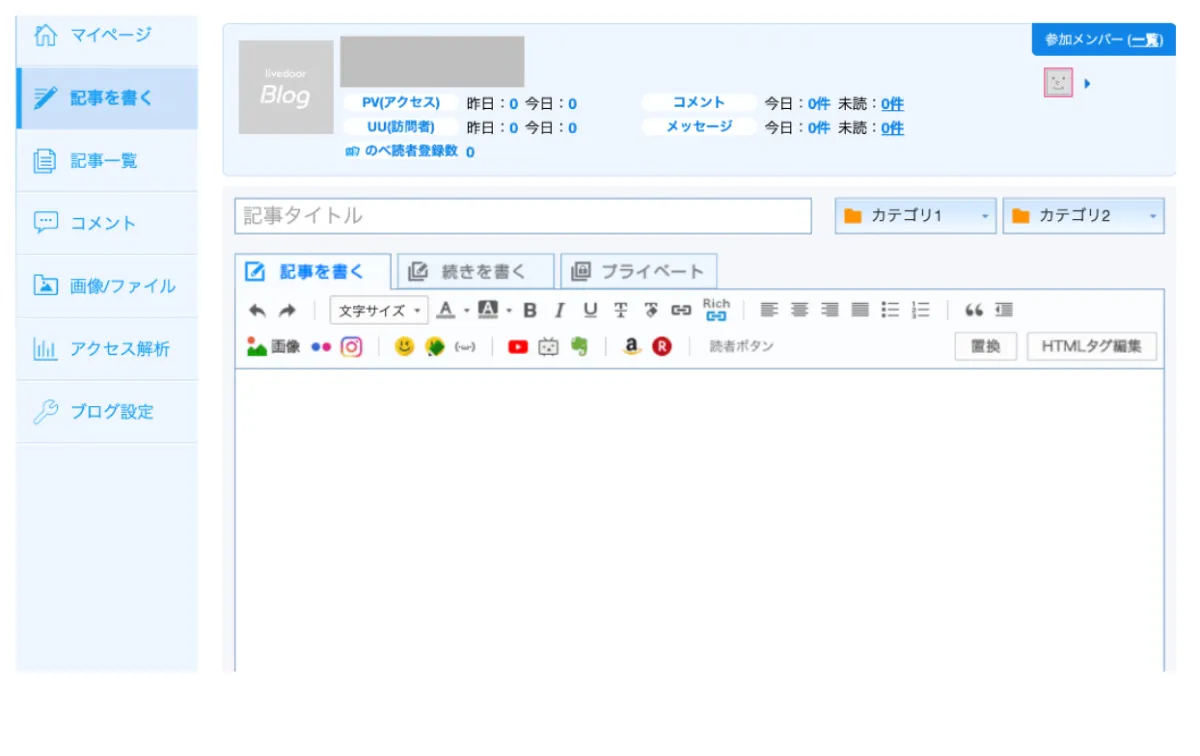Click the Evernote icon in the toolbar

[x=580, y=347]
